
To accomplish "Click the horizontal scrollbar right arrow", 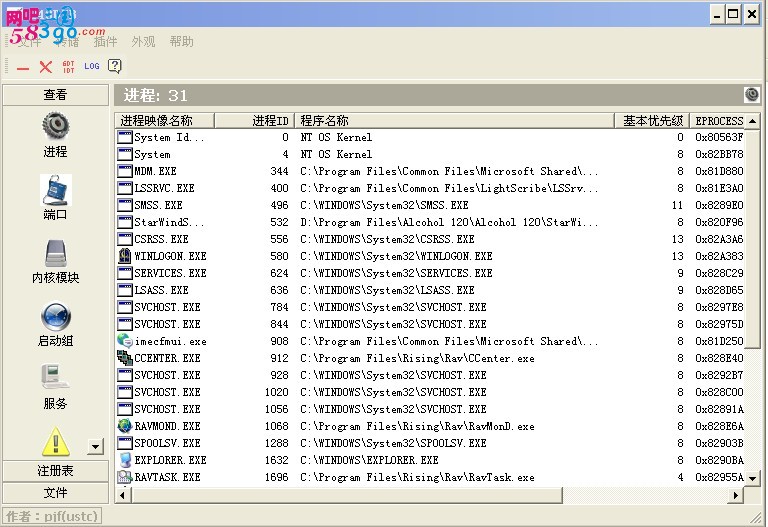I will click(736, 496).
